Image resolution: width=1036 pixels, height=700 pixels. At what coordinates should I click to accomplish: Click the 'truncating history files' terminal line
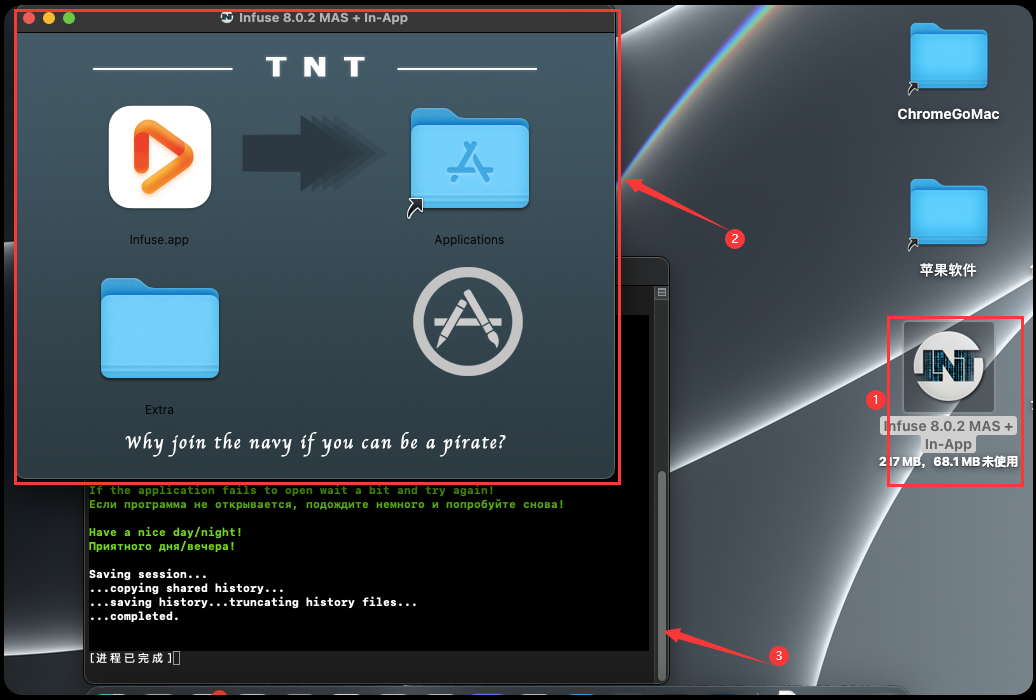[253, 602]
